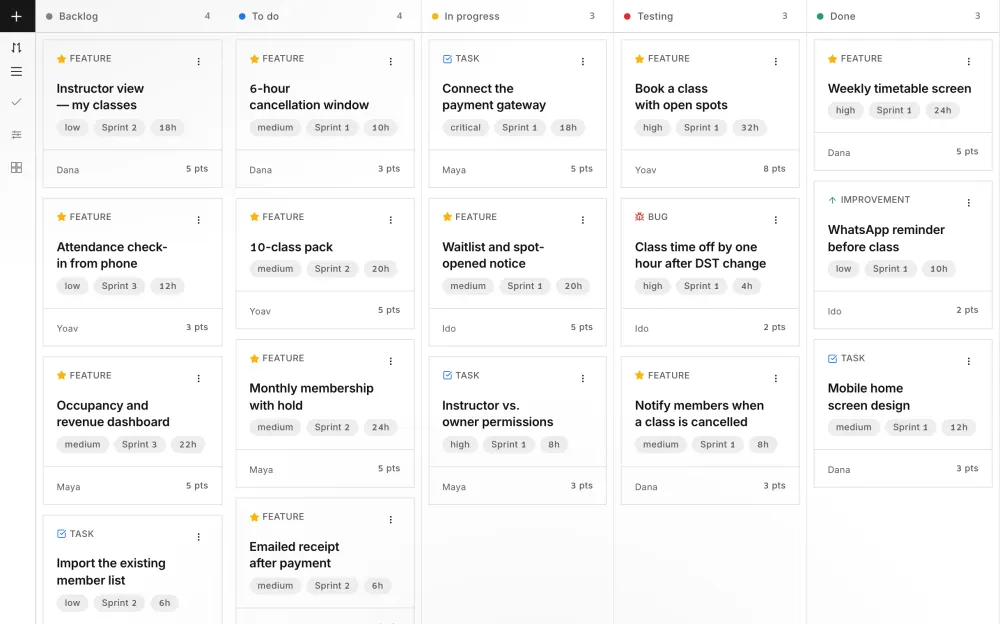
Task: Click the critical priority tag on payment gateway
Action: point(466,128)
